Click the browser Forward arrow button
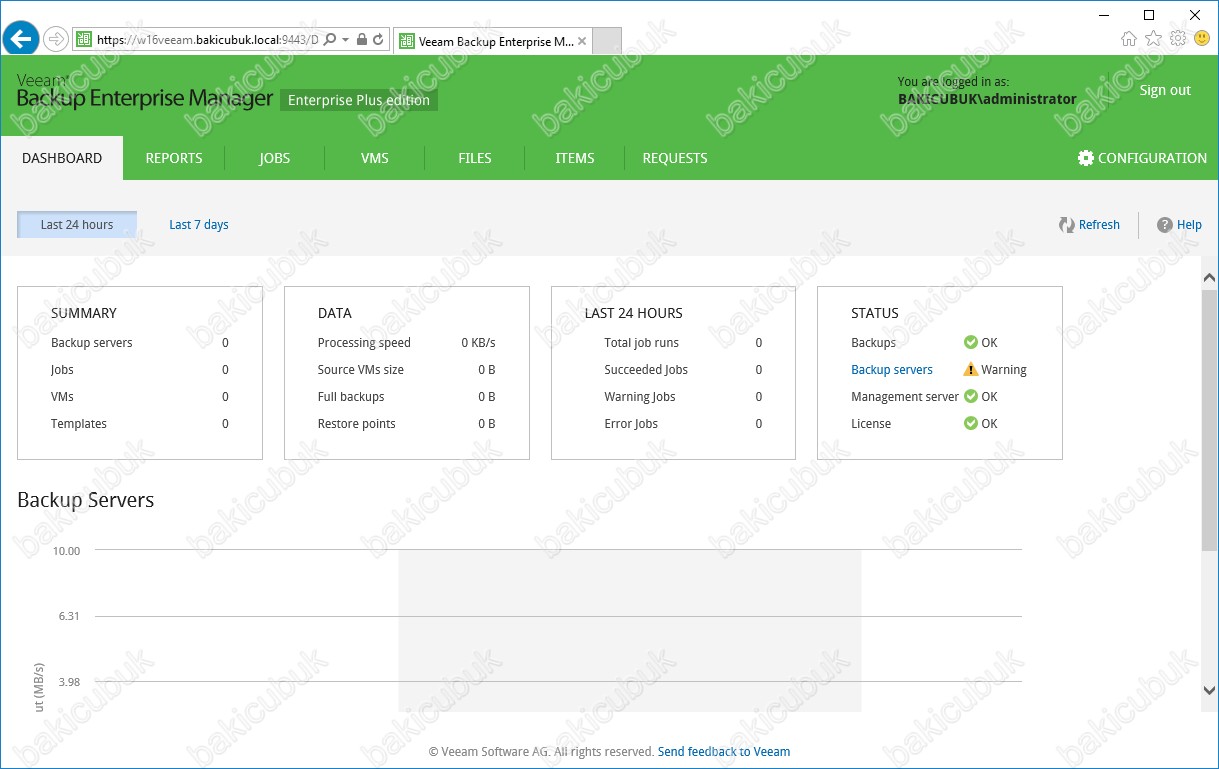 coord(56,40)
